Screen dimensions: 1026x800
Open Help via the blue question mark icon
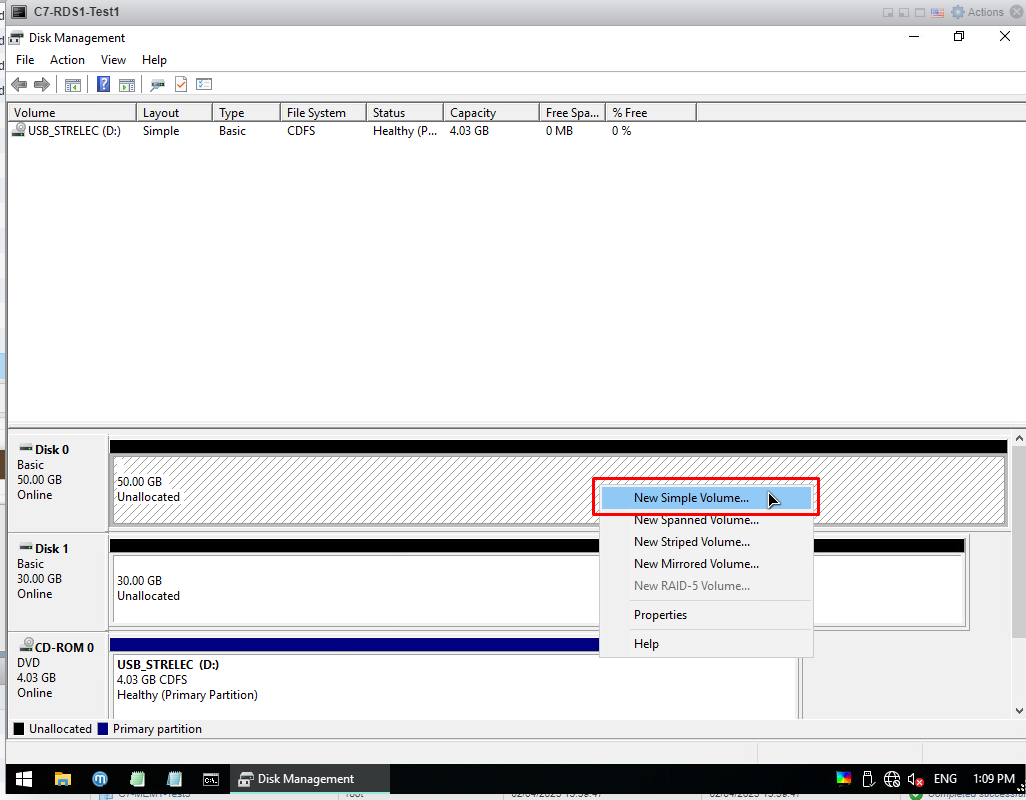coord(103,85)
